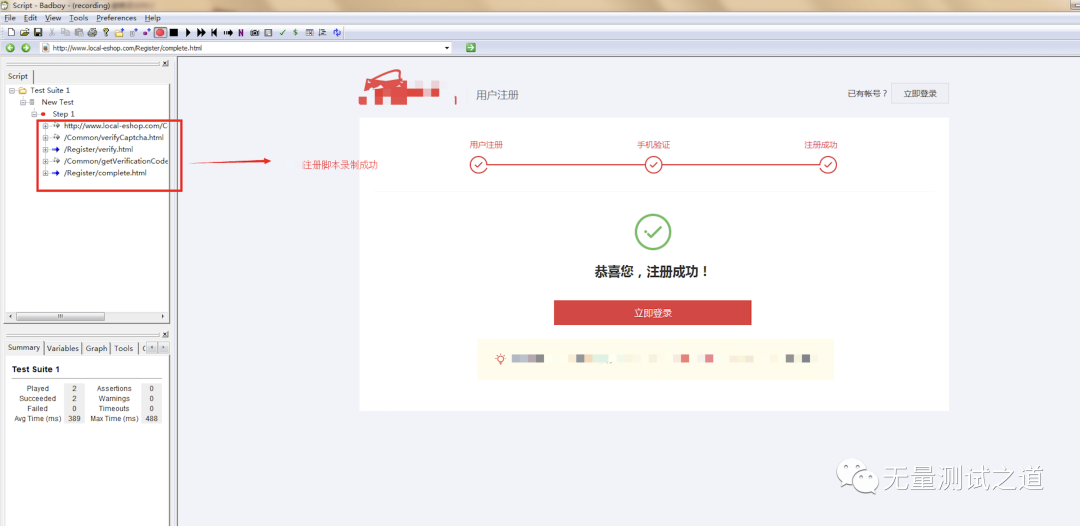1080x526 pixels.
Task: Select the Test Suite 1 tree item
Action: pyautogui.click(x=50, y=90)
